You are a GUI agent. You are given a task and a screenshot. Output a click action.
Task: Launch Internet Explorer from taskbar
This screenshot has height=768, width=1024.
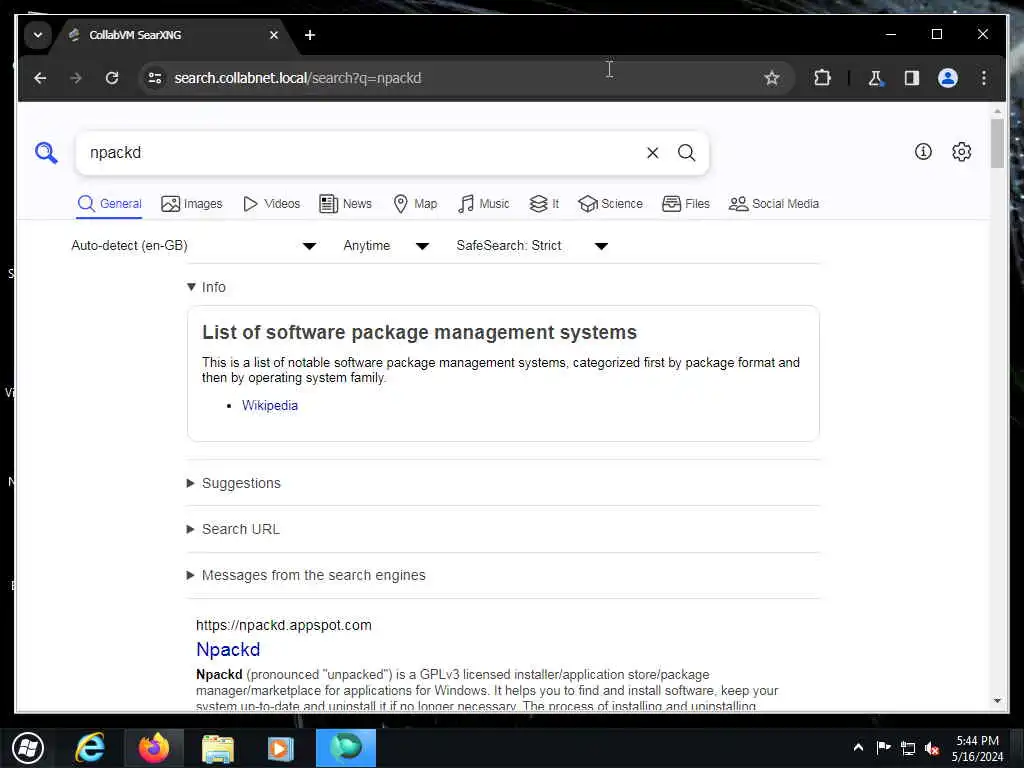90,748
